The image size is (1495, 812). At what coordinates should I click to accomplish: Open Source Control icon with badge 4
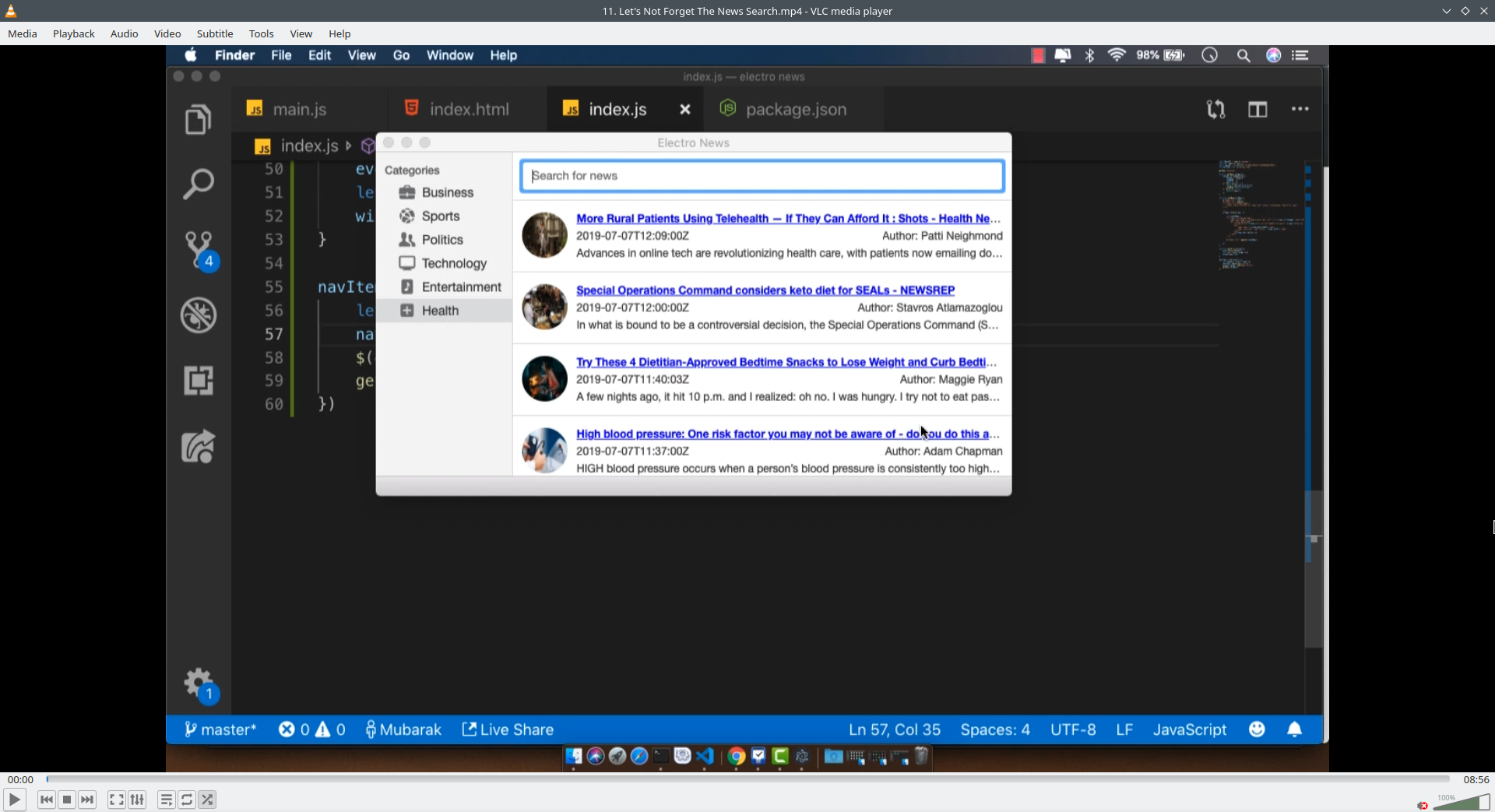pos(200,250)
